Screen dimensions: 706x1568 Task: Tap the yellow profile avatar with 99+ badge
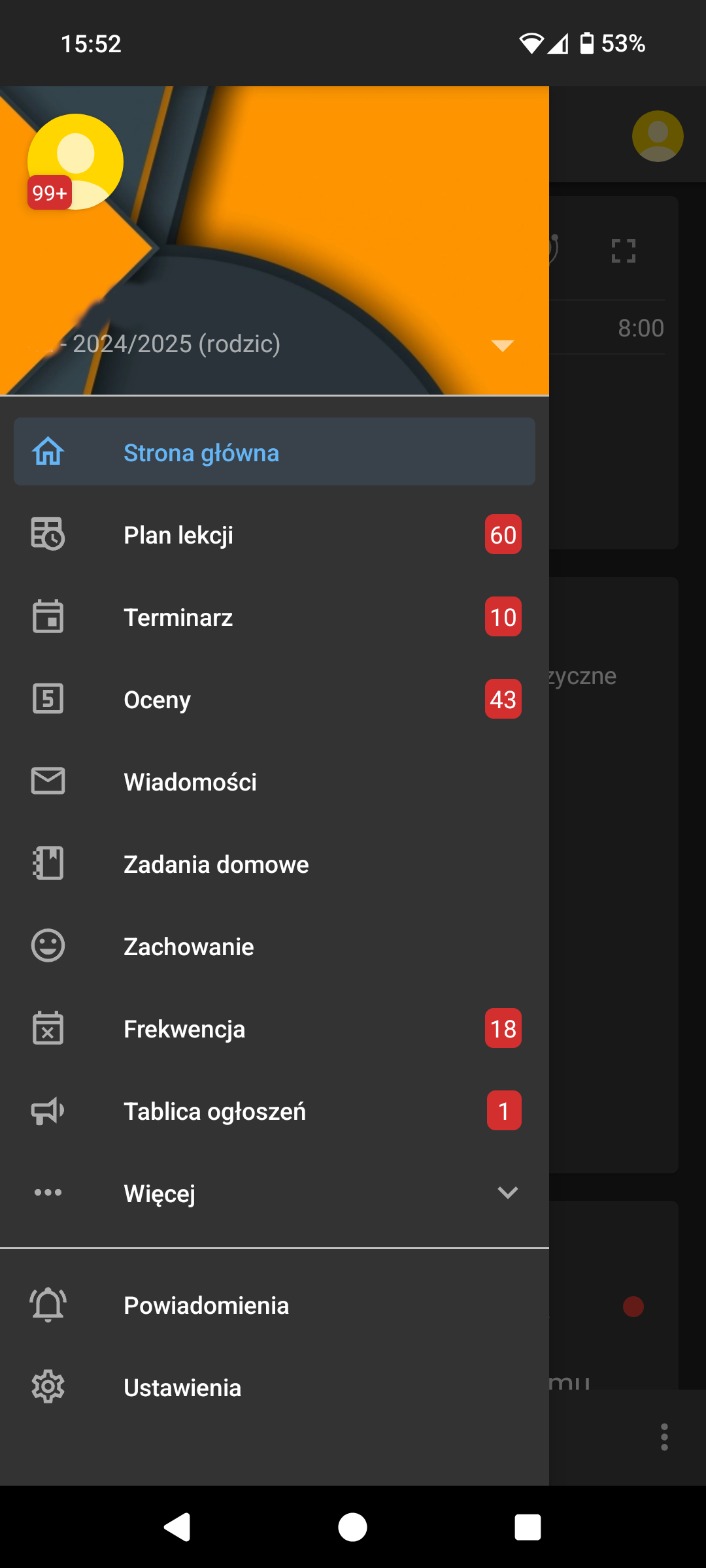click(75, 162)
